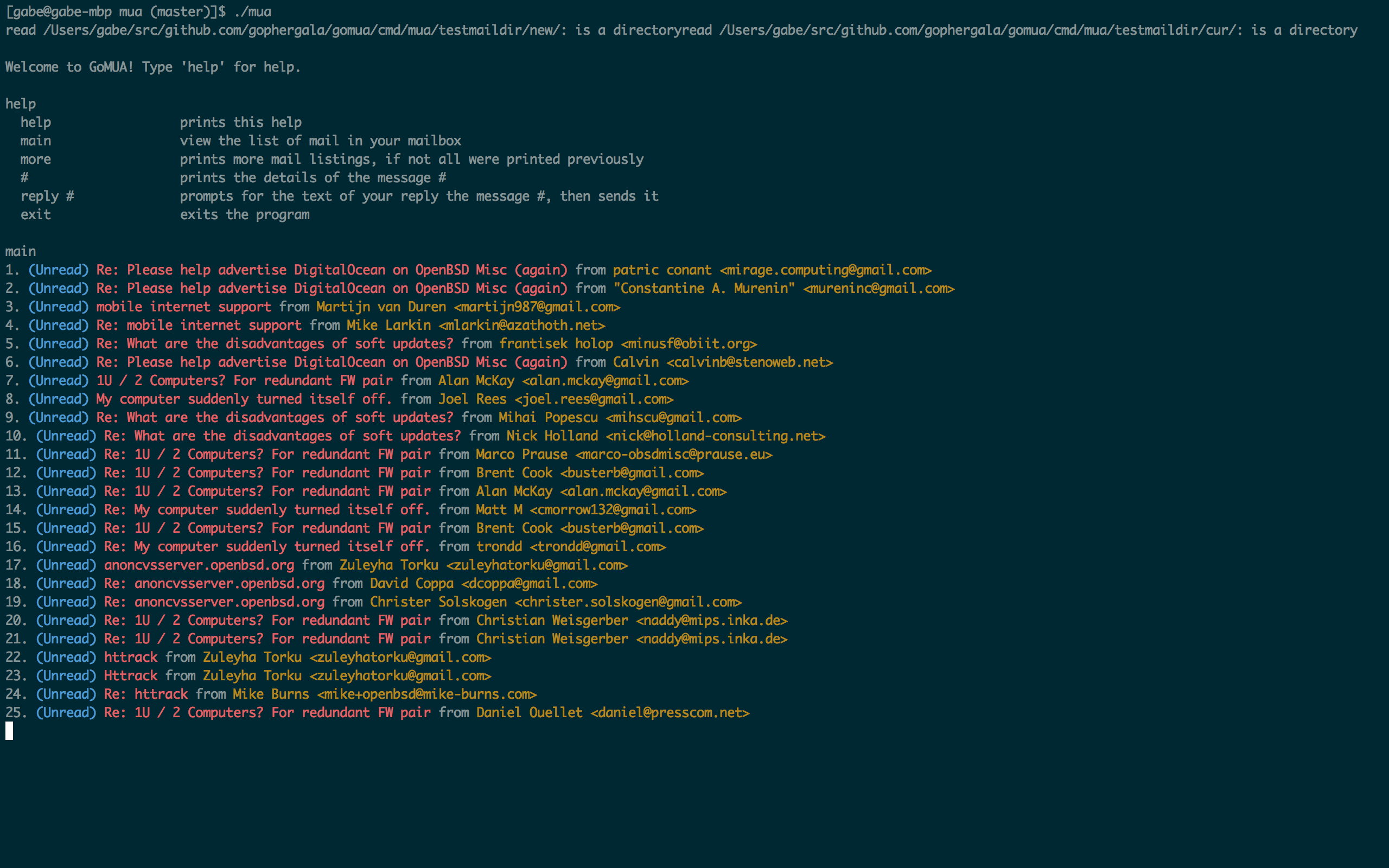Click nick@holland-consulting.net email address
The height and width of the screenshot is (868, 1389).
coord(715,436)
